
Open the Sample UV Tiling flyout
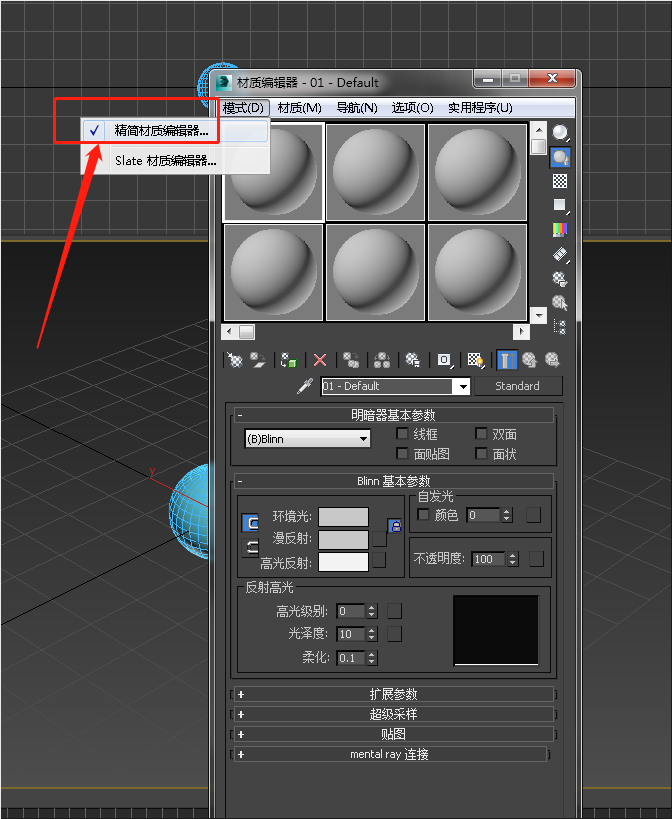click(560, 205)
